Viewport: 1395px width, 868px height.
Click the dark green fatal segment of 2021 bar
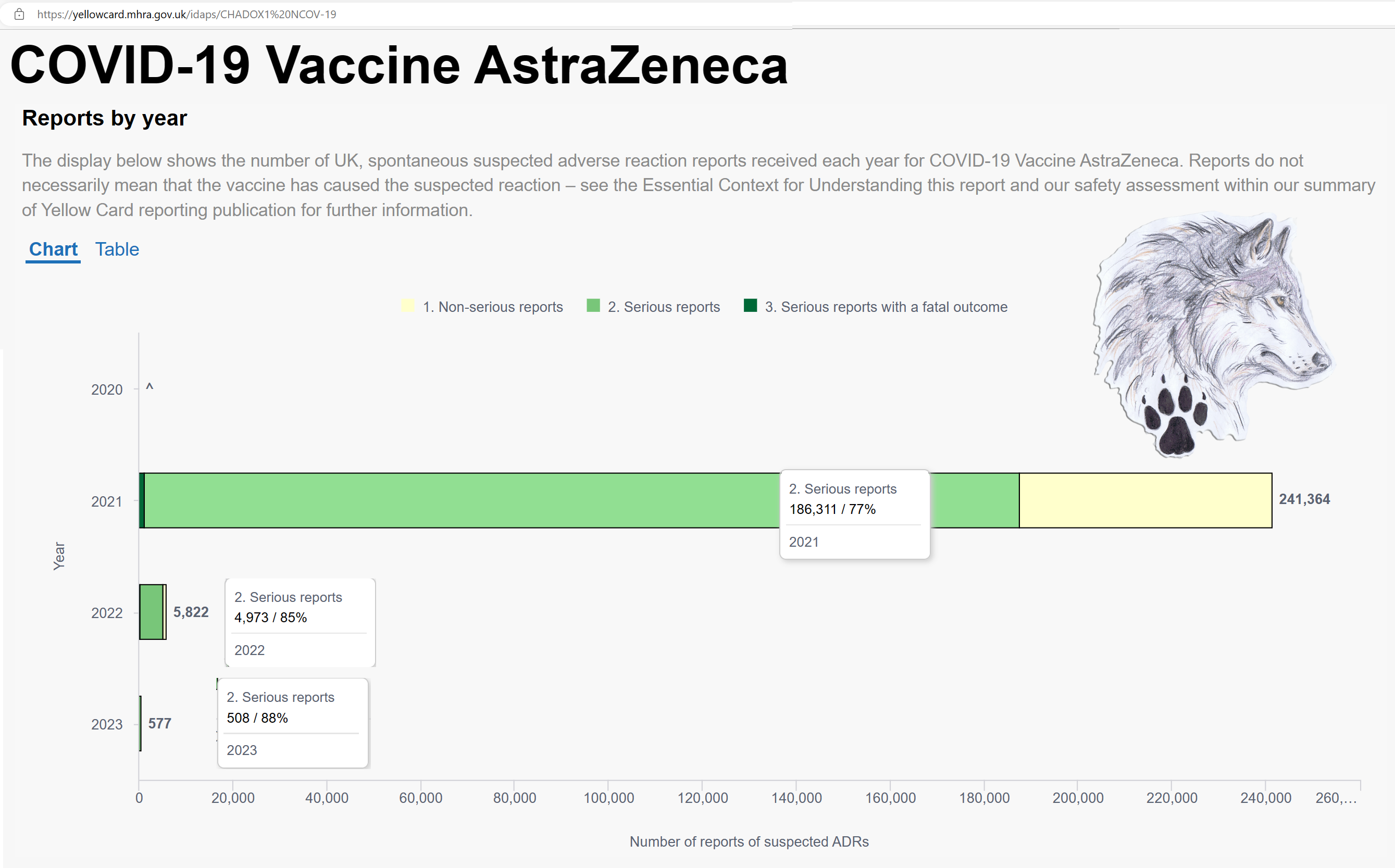(142, 500)
